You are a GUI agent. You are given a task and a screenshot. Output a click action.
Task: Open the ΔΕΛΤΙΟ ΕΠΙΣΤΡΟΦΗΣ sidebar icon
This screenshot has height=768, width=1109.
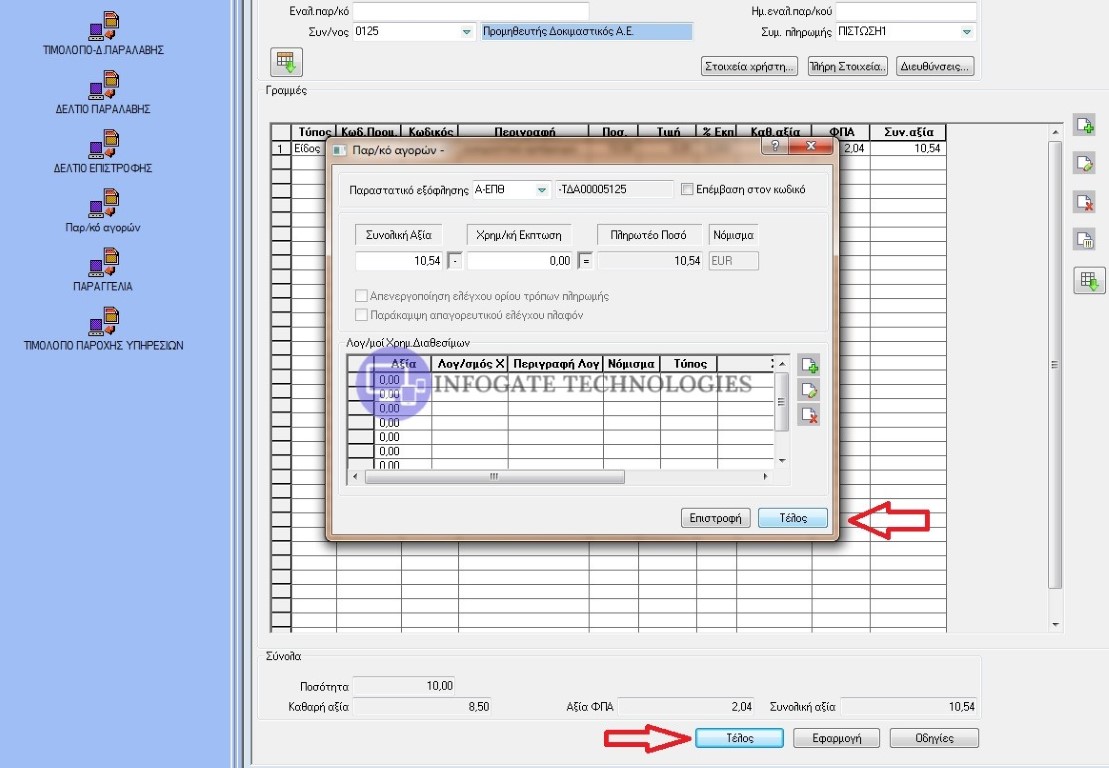[104, 147]
